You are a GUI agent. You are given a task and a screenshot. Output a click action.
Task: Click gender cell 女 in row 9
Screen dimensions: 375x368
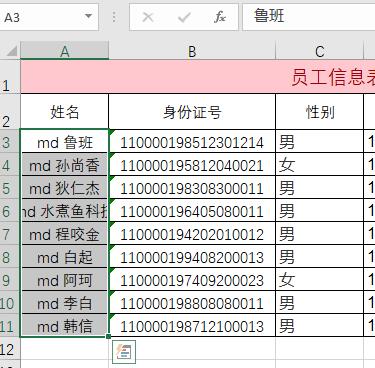pyautogui.click(x=320, y=280)
